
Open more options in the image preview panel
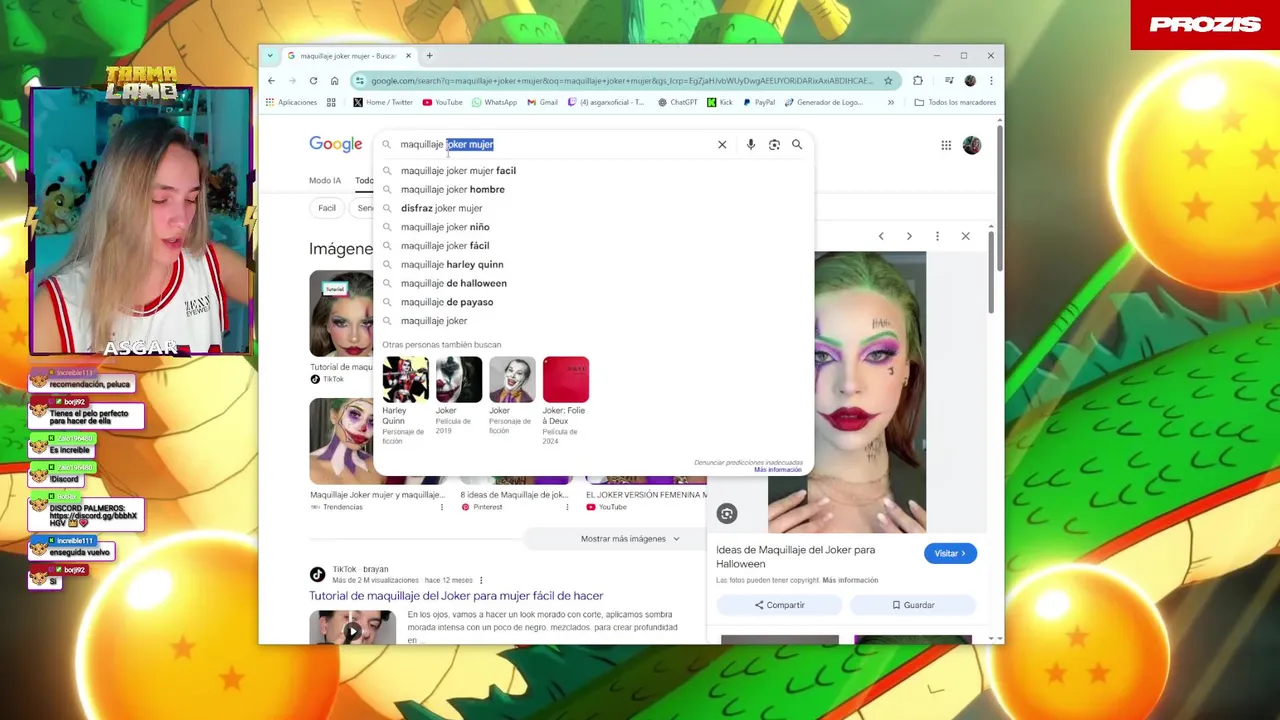pos(937,236)
